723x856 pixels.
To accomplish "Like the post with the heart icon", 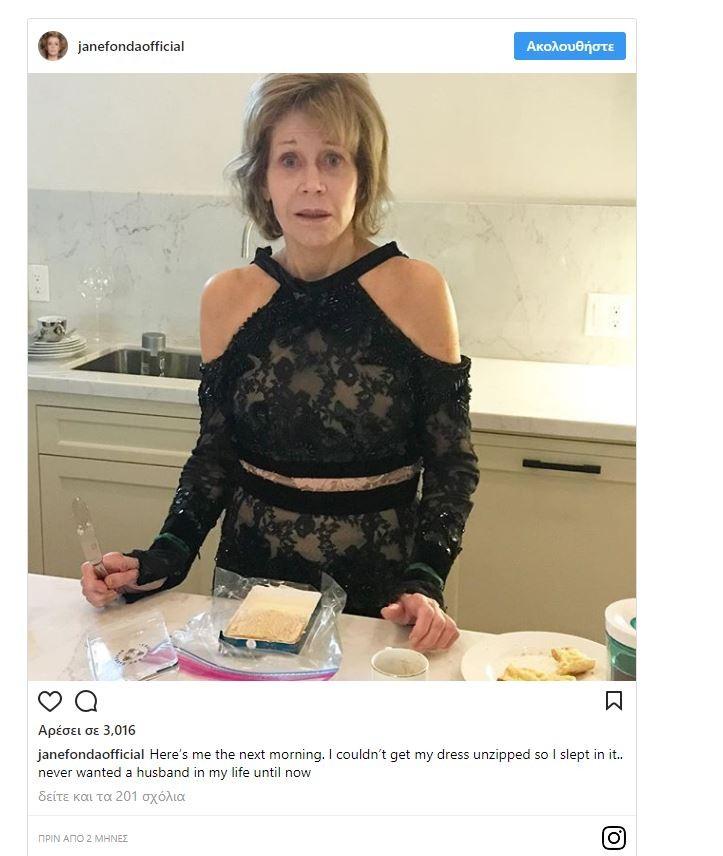I will 50,701.
